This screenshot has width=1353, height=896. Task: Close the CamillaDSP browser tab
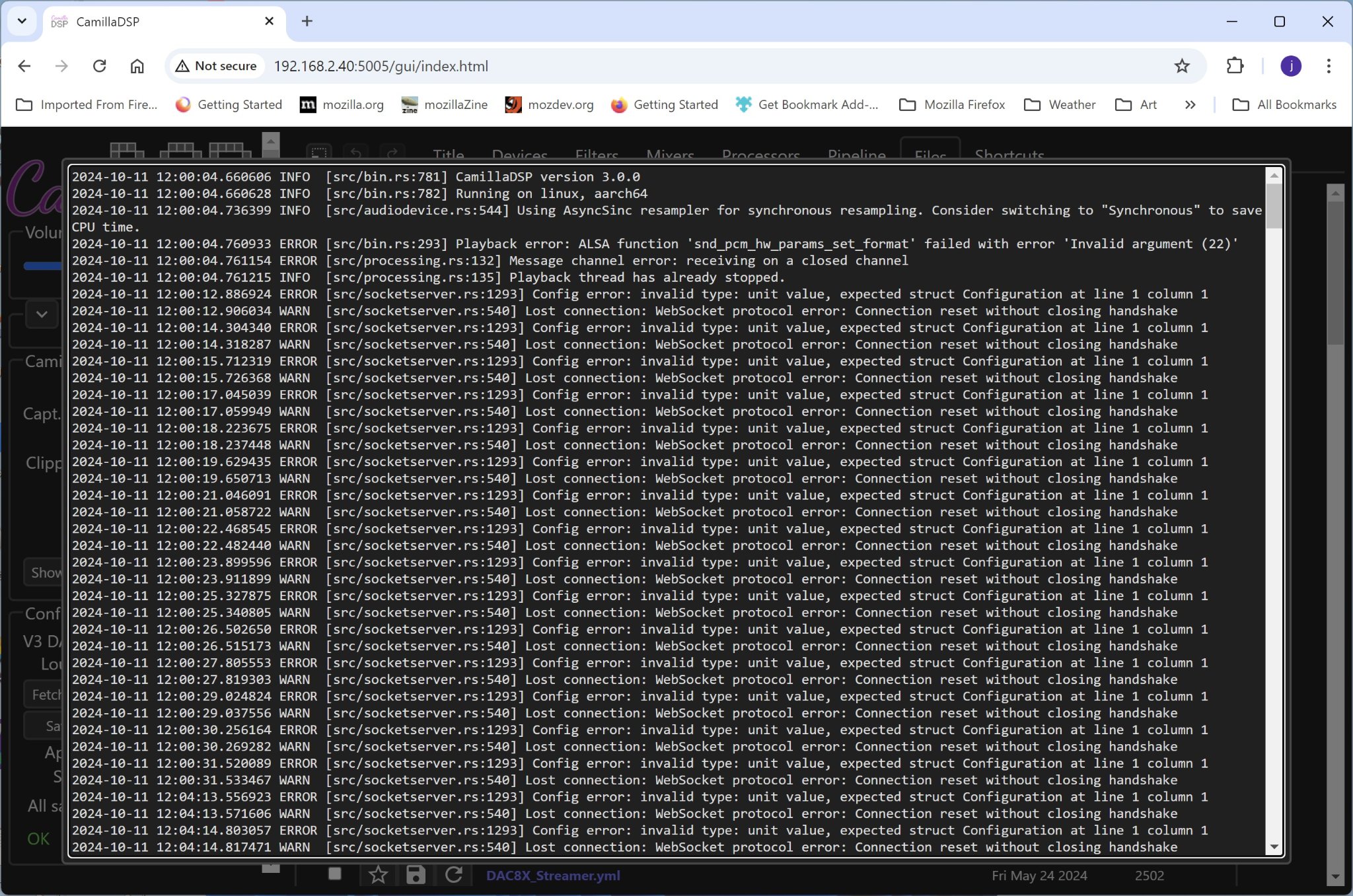(x=269, y=21)
